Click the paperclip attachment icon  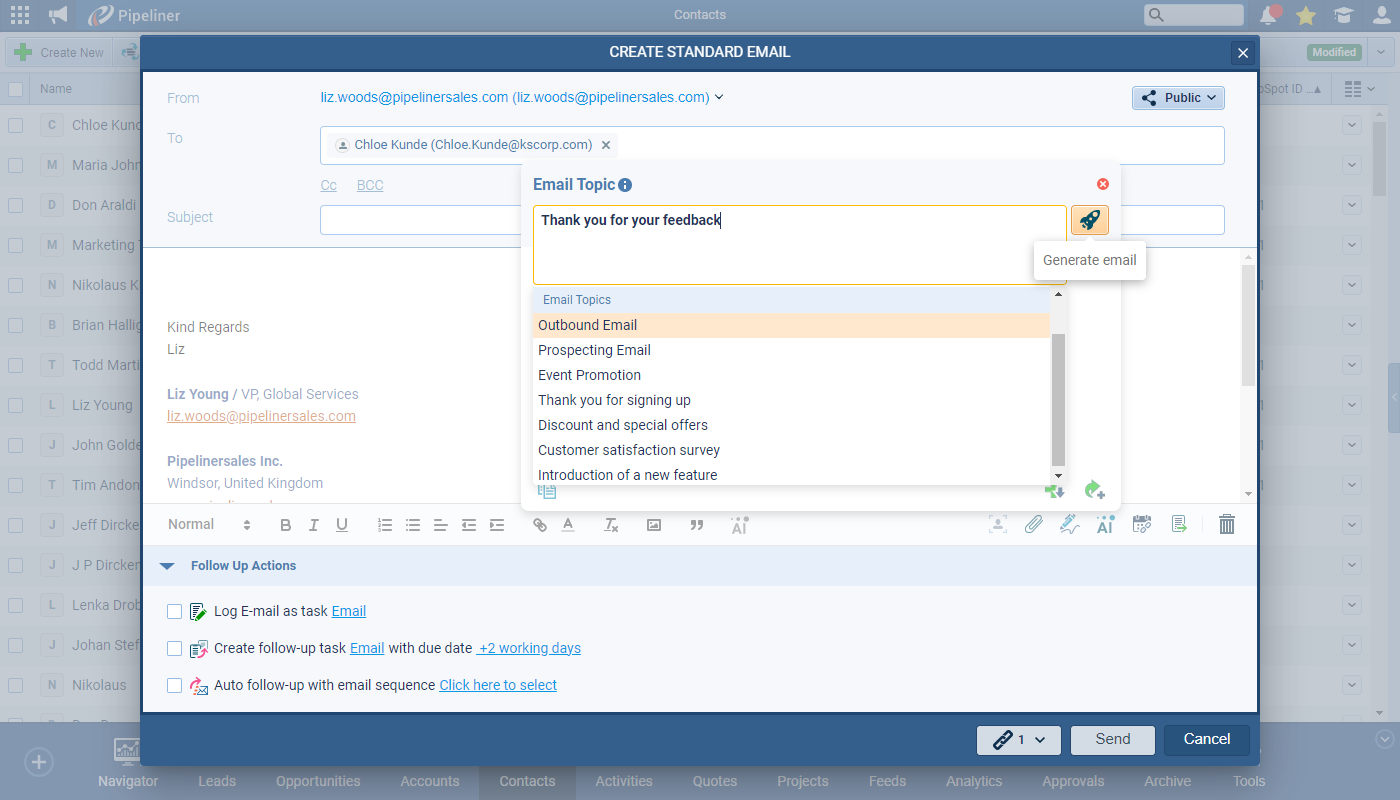pos(1033,524)
